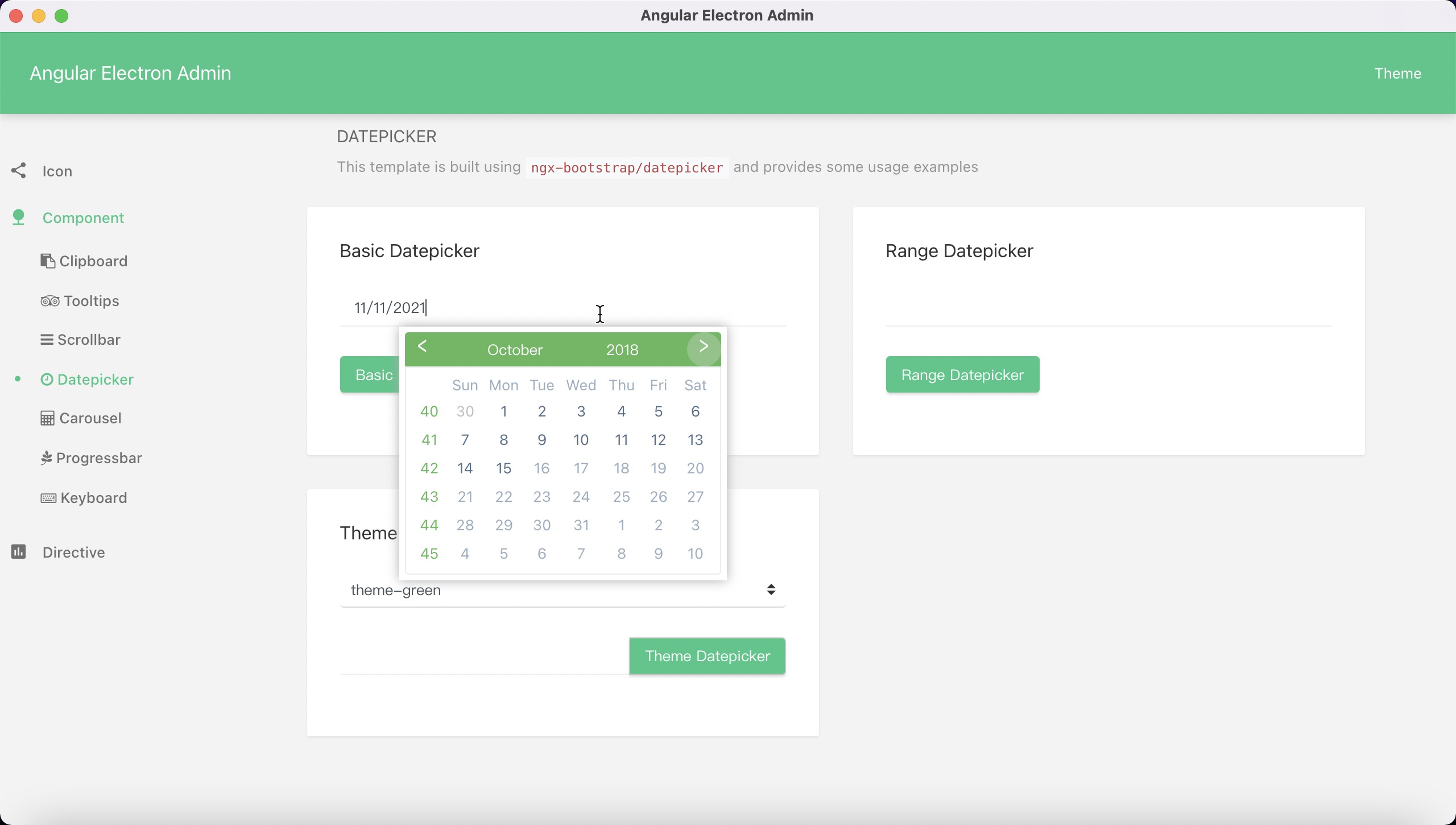1456x825 pixels.
Task: Click week number 40
Action: pos(429,411)
